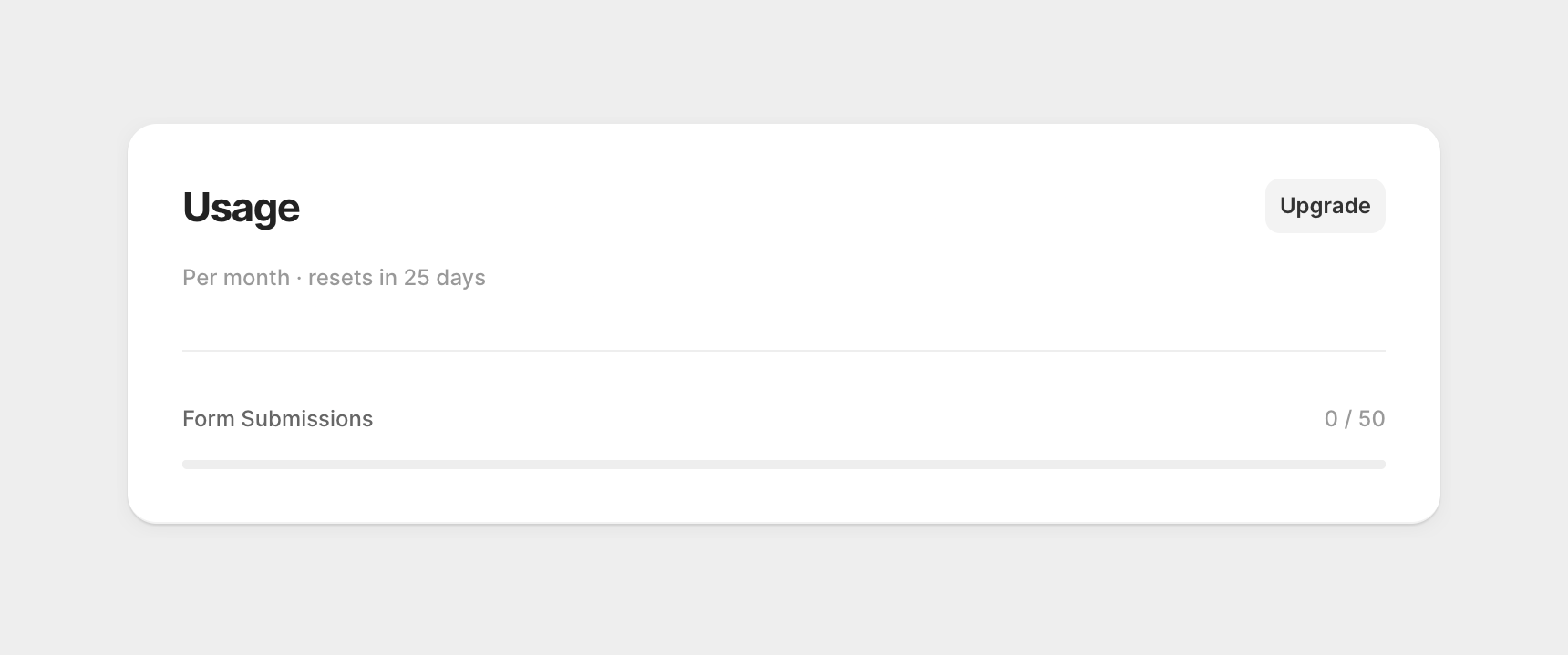Screen dimensions: 1568x655
Task: Click the slash in the usage counter
Action: click(1348, 419)
